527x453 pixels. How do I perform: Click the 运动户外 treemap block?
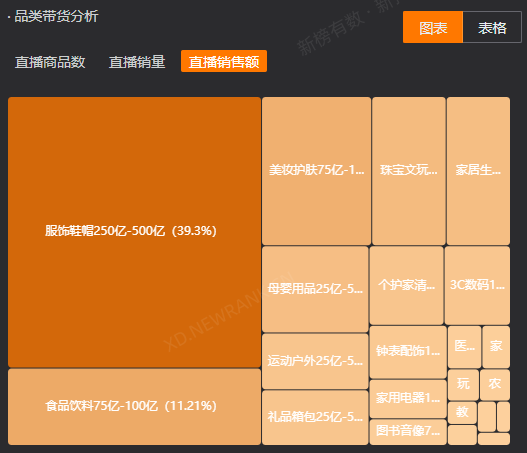point(315,361)
